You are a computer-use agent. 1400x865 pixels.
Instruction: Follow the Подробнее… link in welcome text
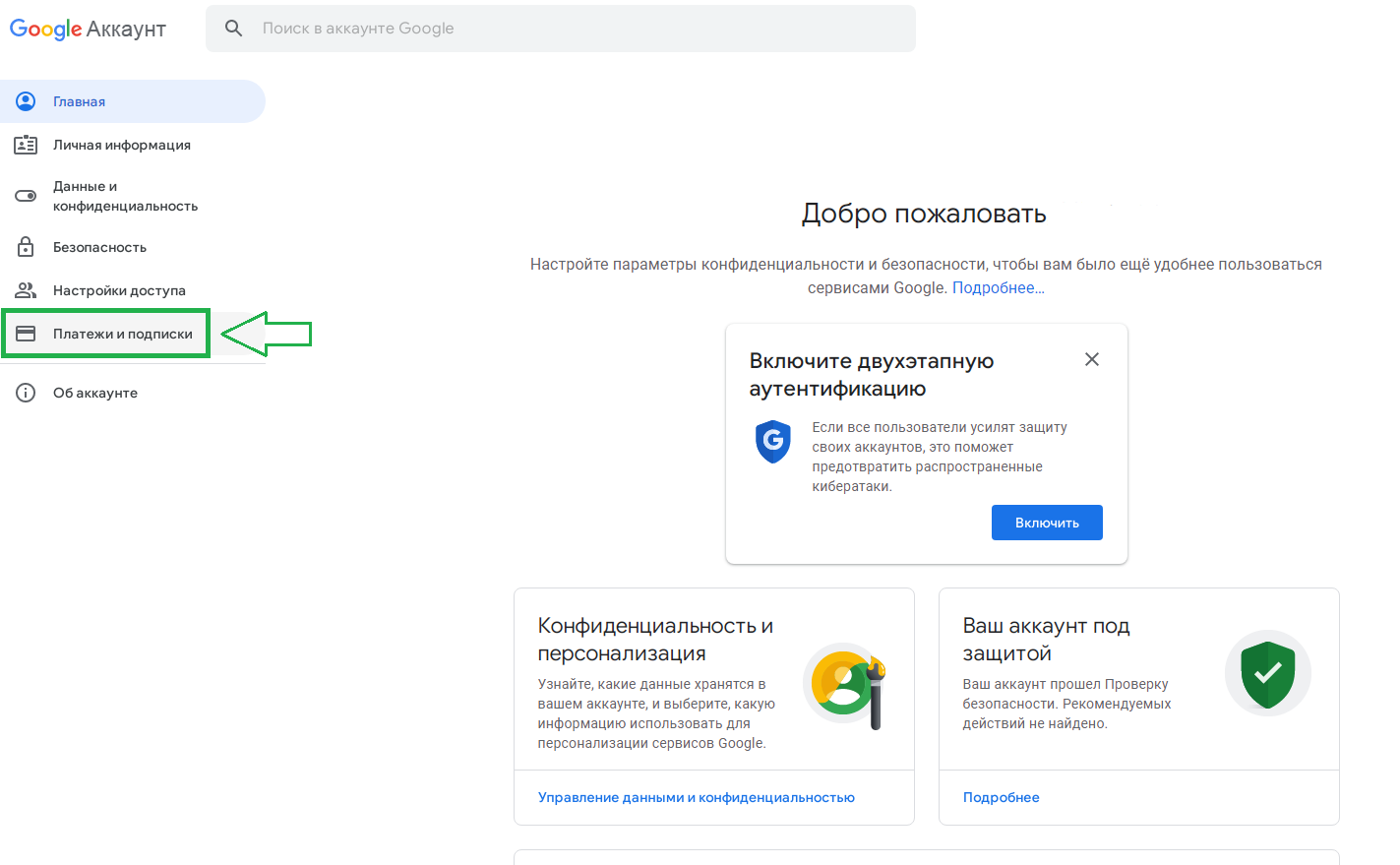point(999,288)
